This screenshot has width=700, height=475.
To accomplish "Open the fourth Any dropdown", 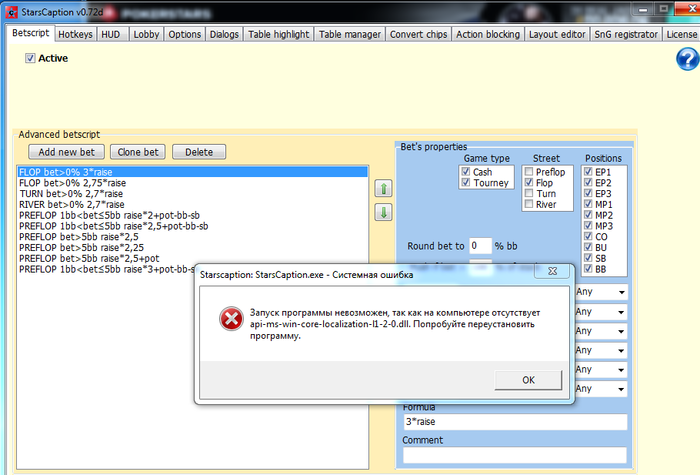I will pos(601,350).
